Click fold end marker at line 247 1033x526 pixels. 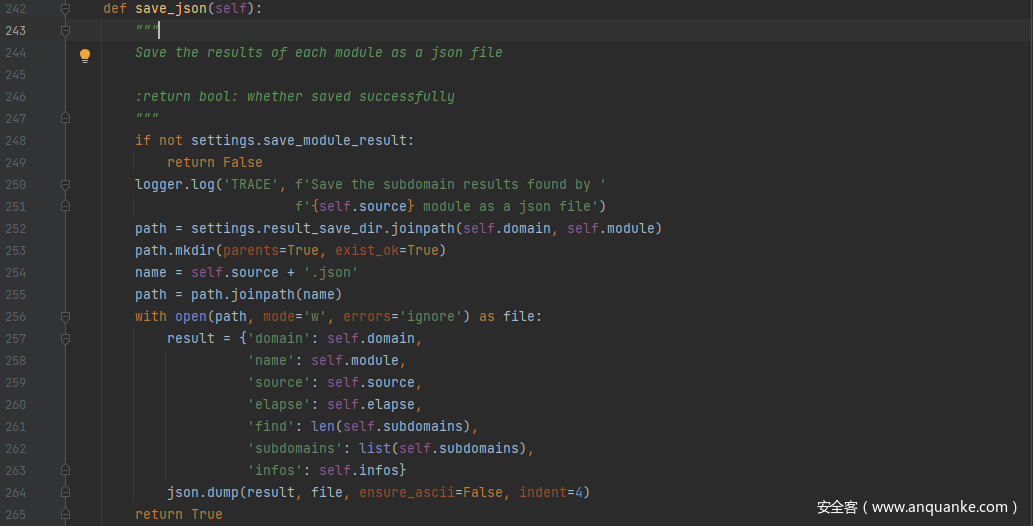(66, 119)
